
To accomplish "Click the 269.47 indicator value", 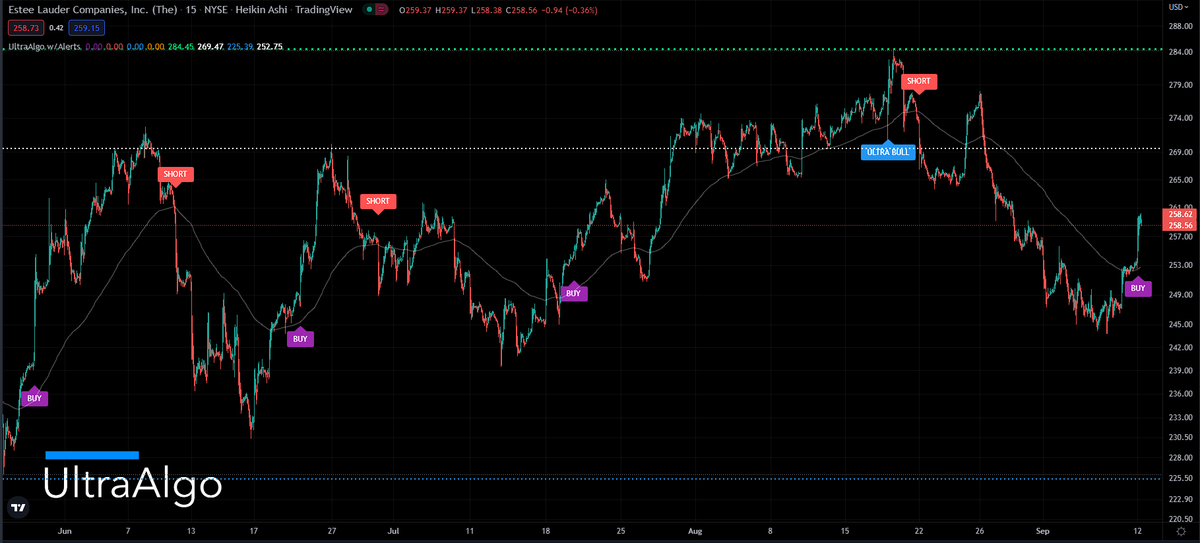I will point(210,46).
